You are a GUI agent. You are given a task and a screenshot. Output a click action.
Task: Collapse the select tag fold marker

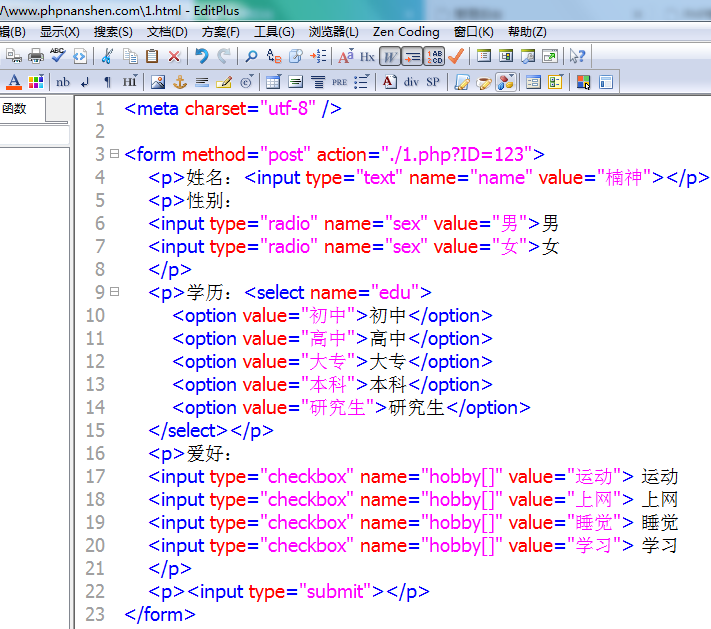click(114, 292)
